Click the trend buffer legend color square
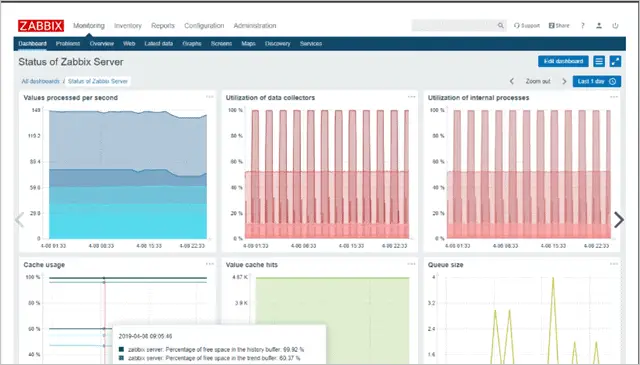 (121, 358)
